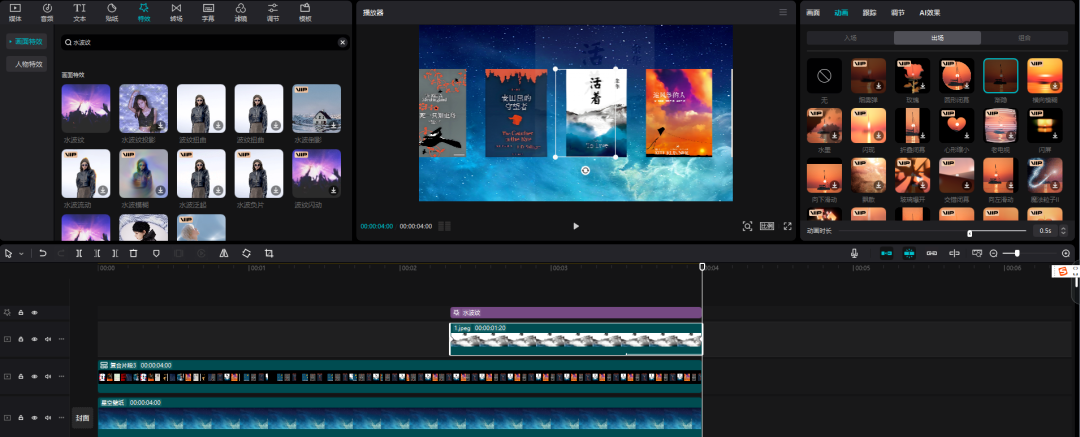This screenshot has width=1080, height=437.
Task: Toggle auto snapping in timeline toolbar
Action: pos(909,254)
